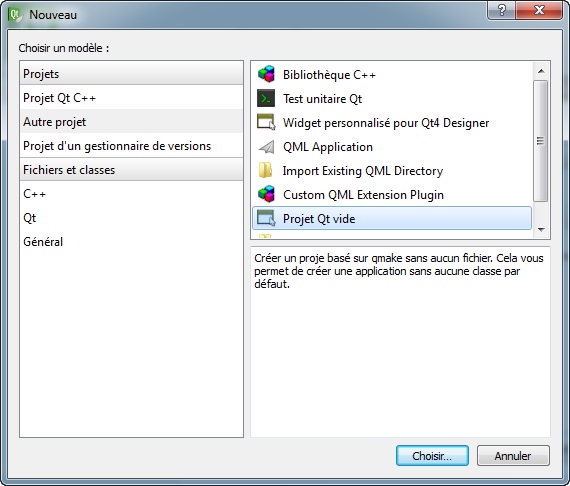Click the Import Existing QML Directory folder icon
The image size is (570, 486).
tap(266, 170)
